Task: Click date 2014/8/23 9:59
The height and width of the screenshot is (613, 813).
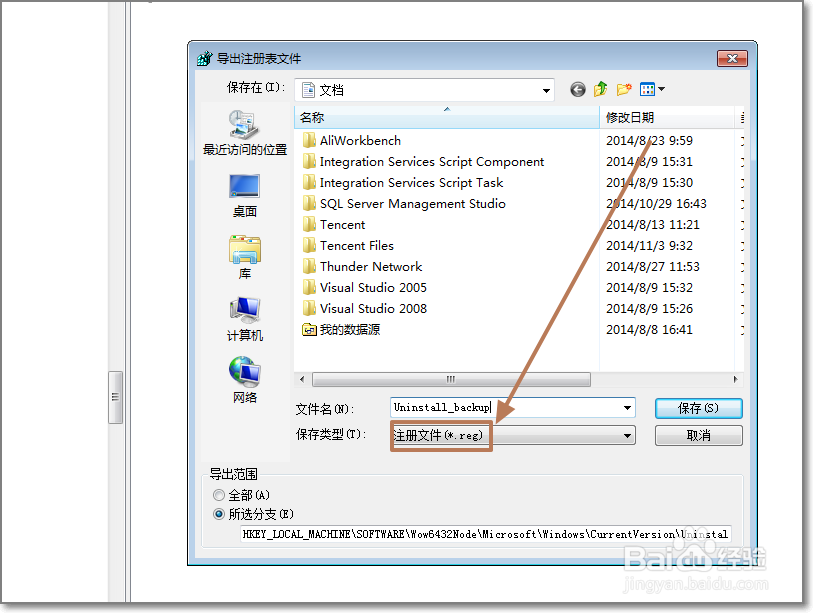Action: (x=649, y=141)
